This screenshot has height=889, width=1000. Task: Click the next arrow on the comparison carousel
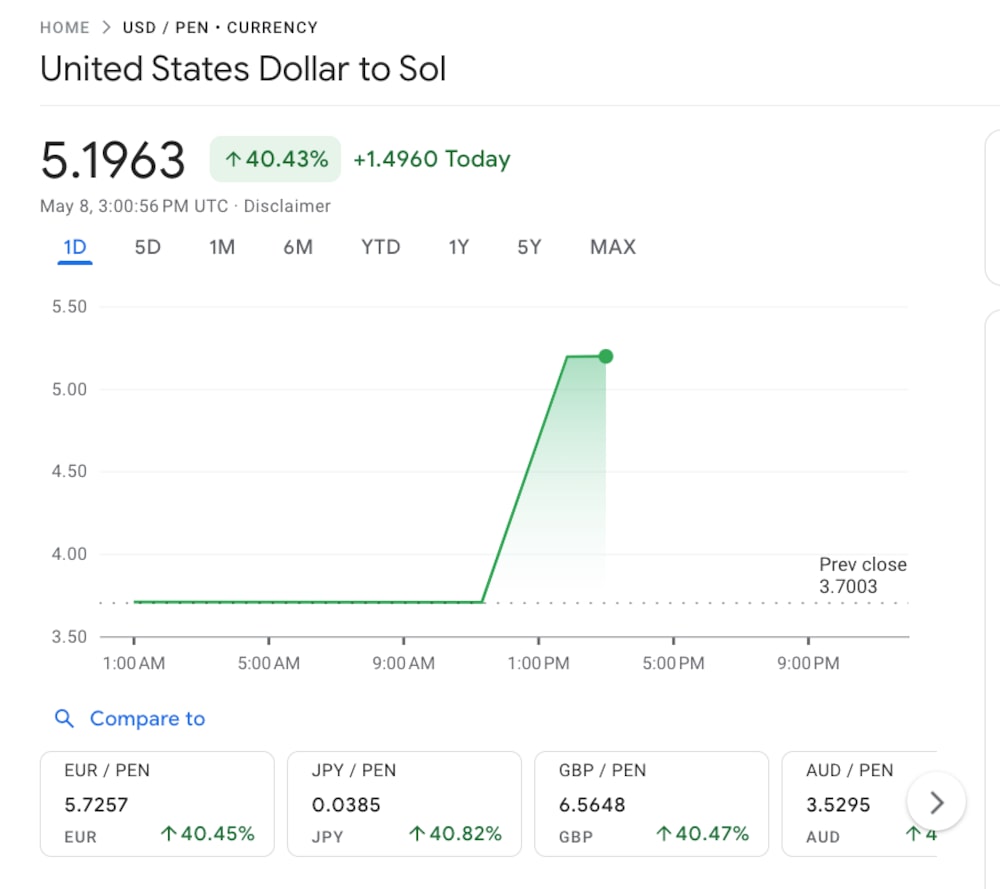coord(936,802)
